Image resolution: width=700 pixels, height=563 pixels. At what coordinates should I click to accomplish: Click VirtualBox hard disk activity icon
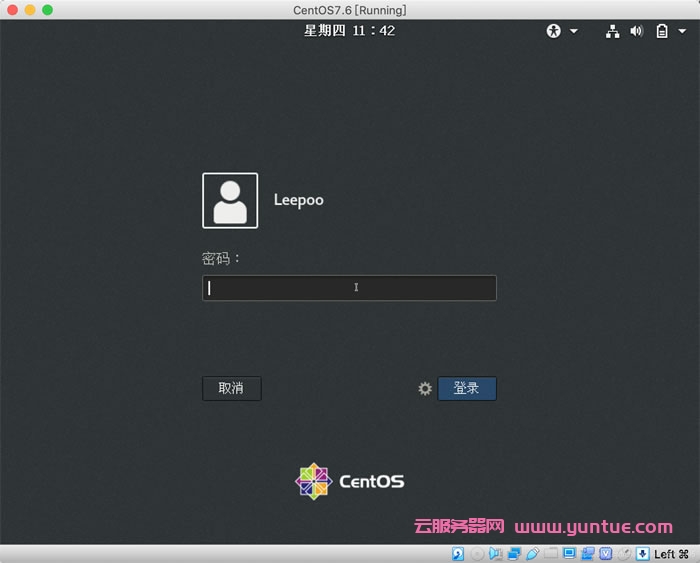click(x=458, y=553)
